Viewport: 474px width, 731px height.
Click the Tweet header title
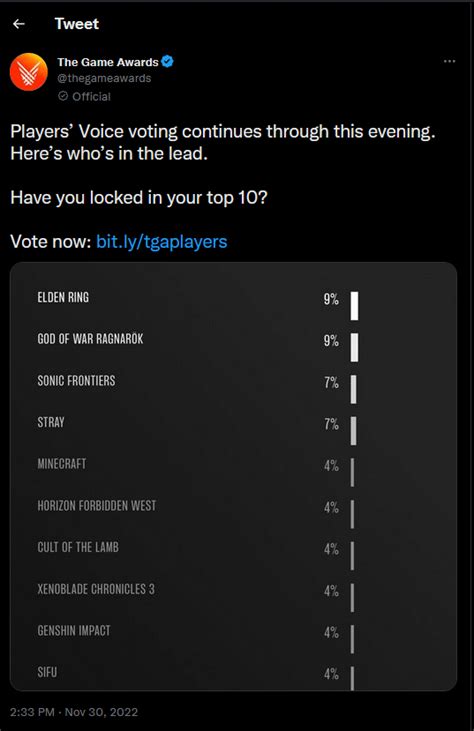[x=76, y=24]
